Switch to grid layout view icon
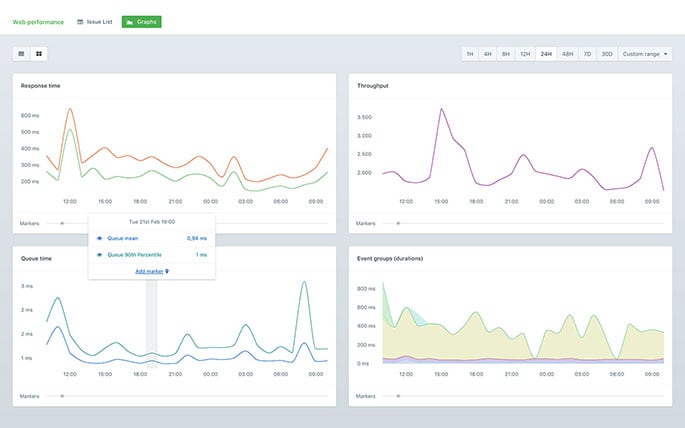 coord(39,53)
